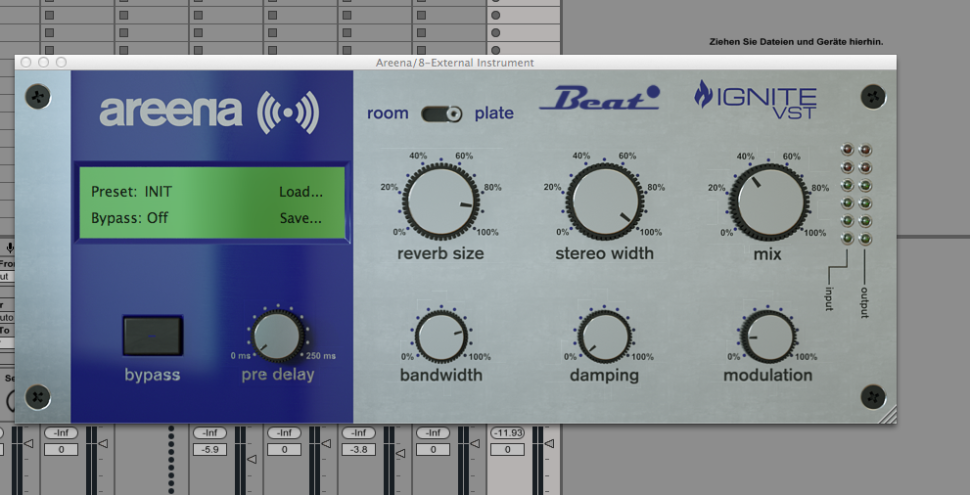Image resolution: width=970 pixels, height=495 pixels.
Task: Click the 'input' meter label
Action: click(x=829, y=298)
